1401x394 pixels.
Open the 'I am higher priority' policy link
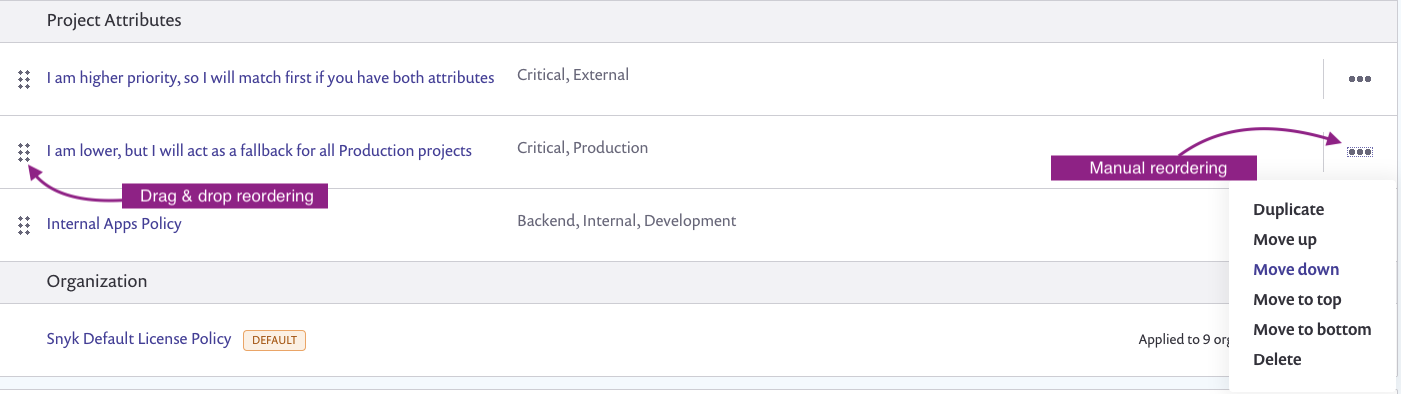pyautogui.click(x=270, y=78)
